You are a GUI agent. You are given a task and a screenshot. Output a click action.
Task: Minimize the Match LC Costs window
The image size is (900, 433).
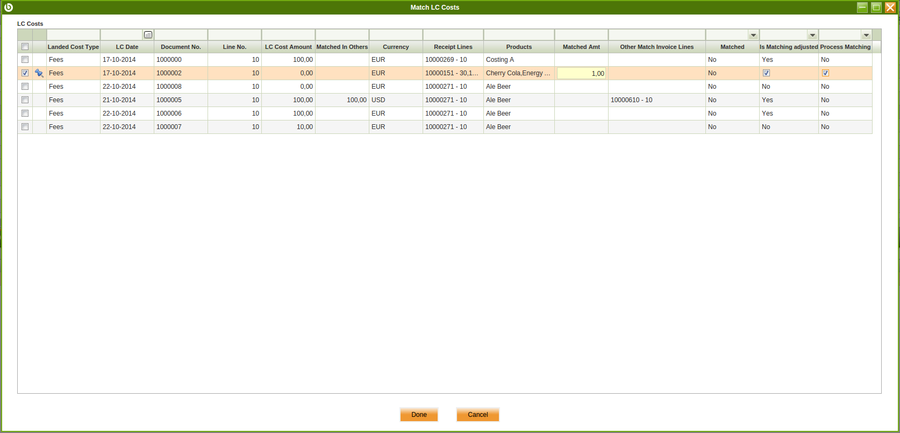[x=862, y=7]
